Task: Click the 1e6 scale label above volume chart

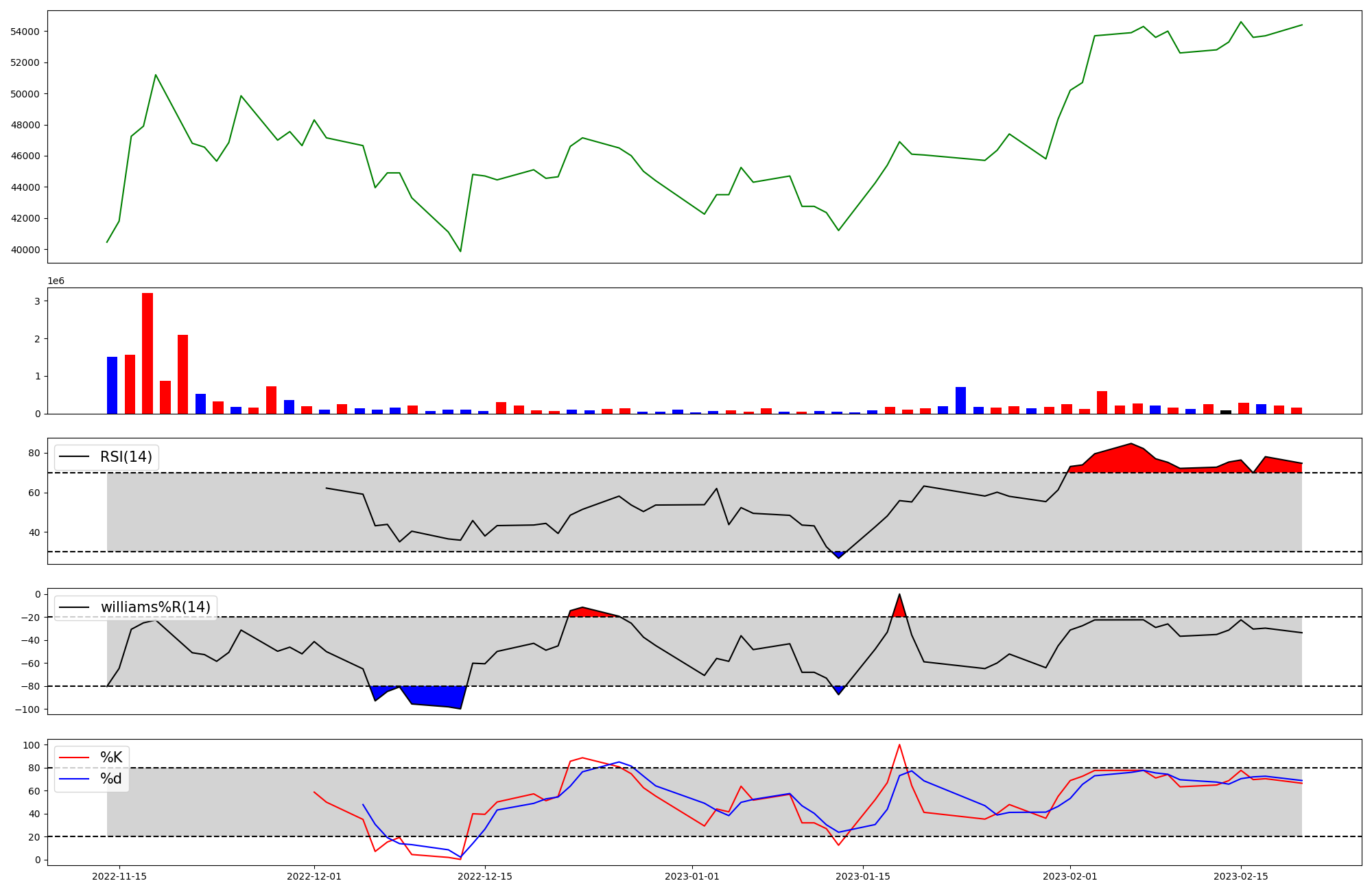Action: [x=56, y=281]
